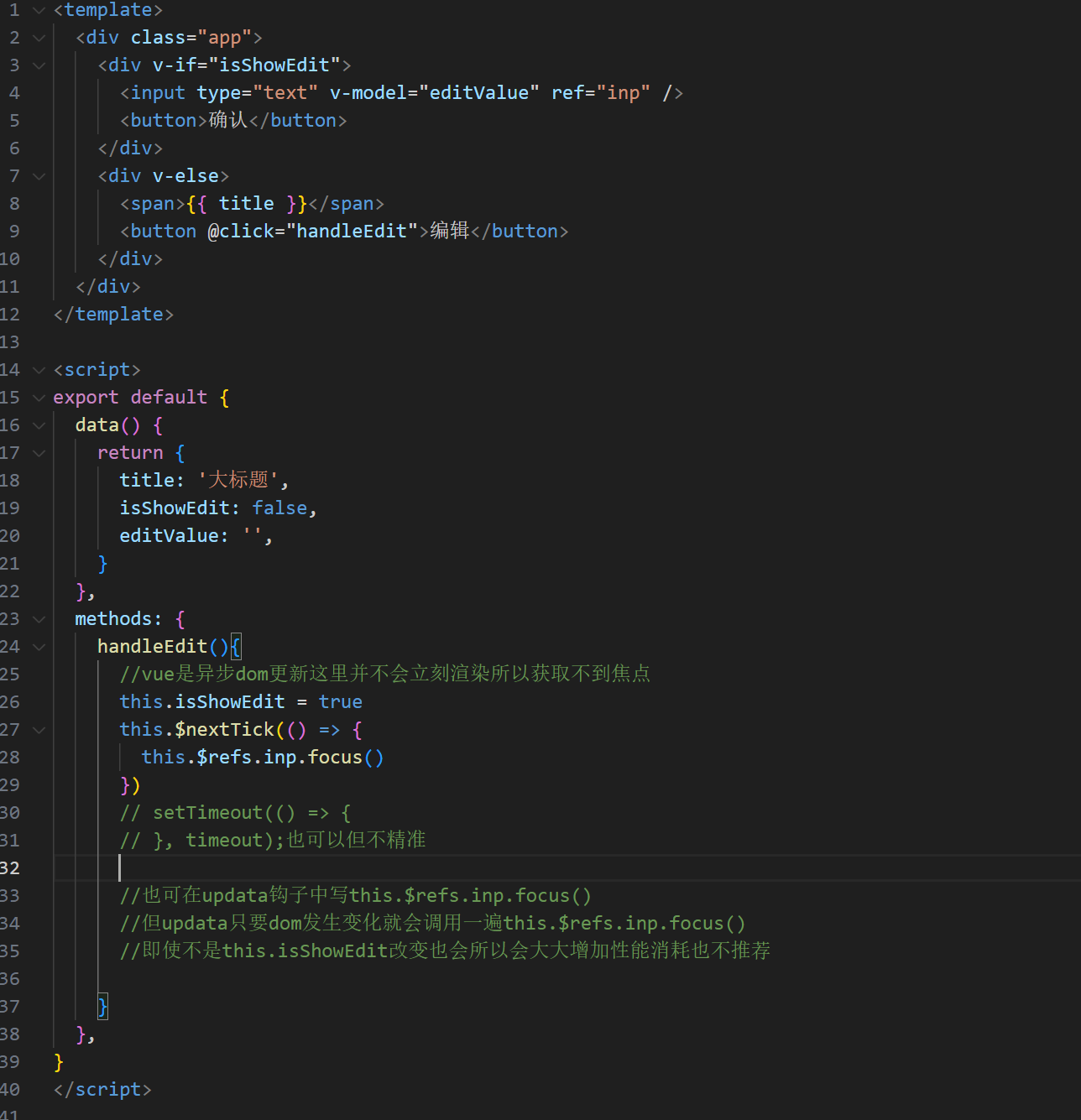Click 'this.isShowEdit = true' assignment

coord(241,702)
